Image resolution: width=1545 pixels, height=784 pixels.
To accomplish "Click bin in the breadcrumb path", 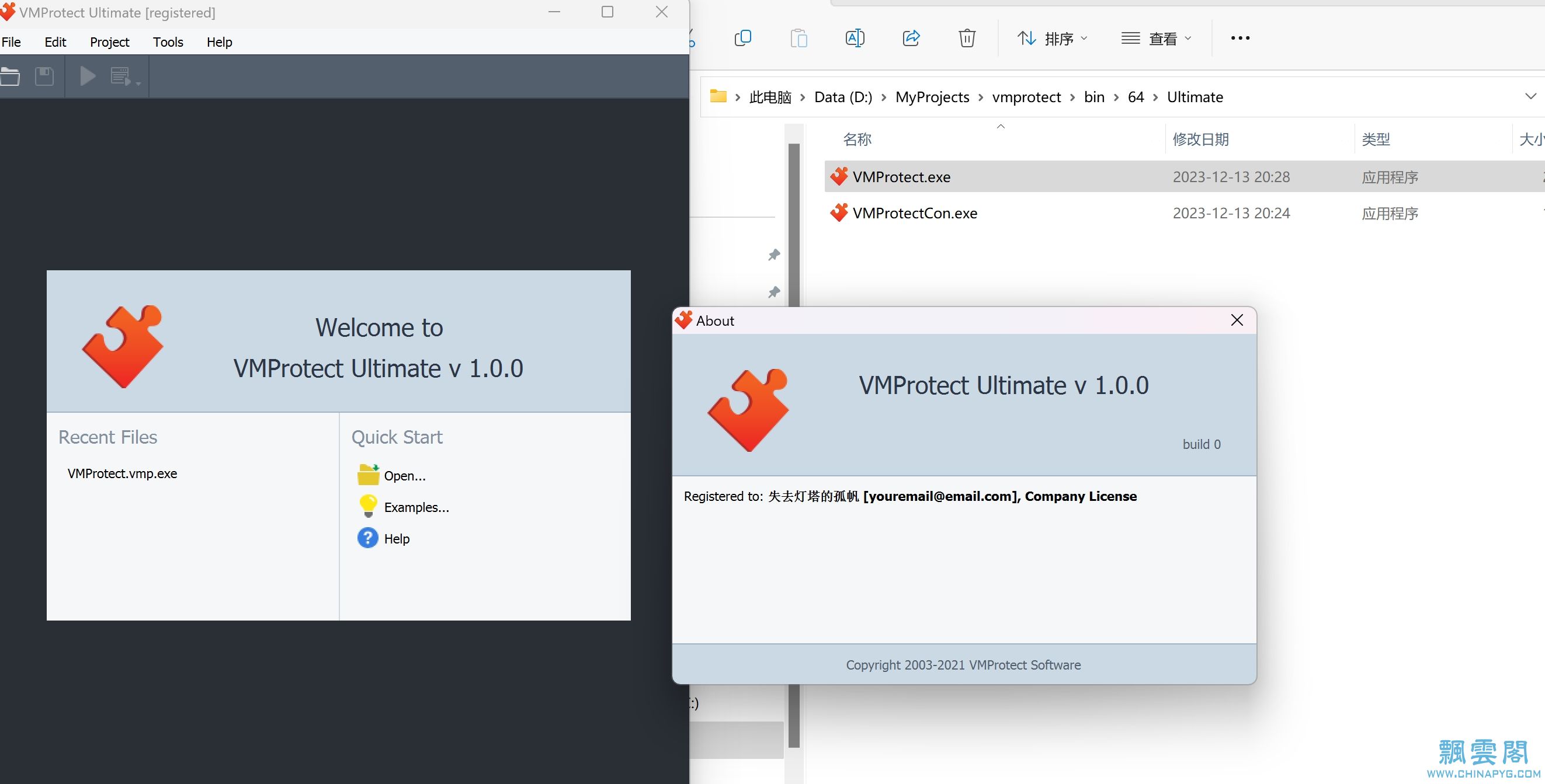I will coord(1094,97).
